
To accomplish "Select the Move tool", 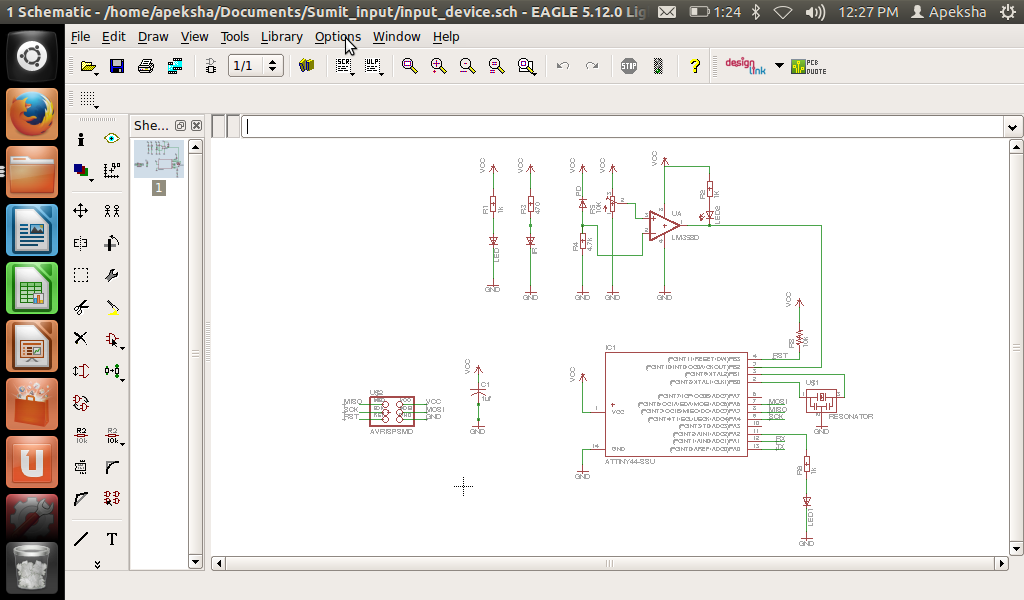I will tap(81, 211).
